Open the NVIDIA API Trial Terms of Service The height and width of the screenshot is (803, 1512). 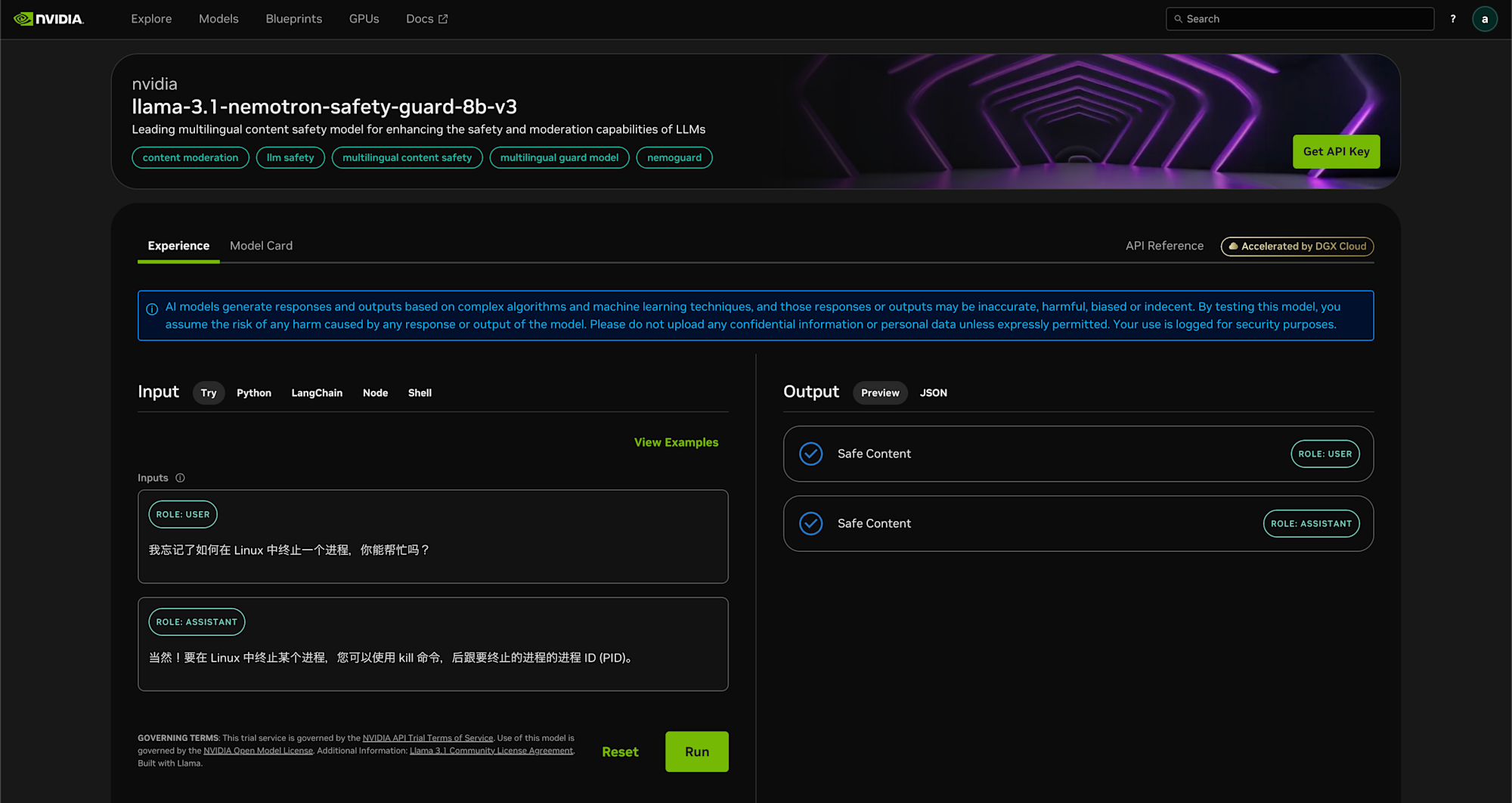428,737
